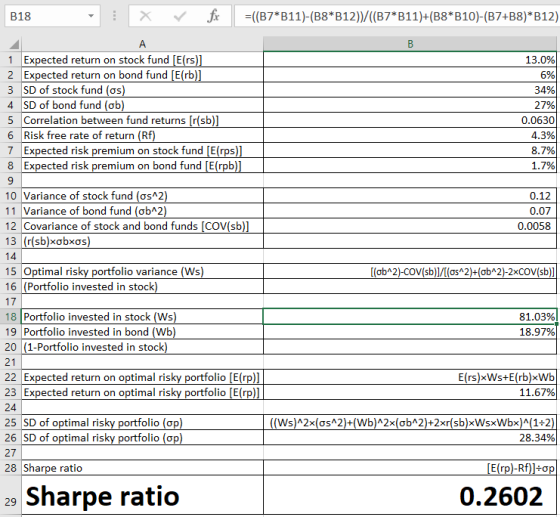The height and width of the screenshot is (517, 560).
Task: Click the 6% value cell
Action: [410, 75]
